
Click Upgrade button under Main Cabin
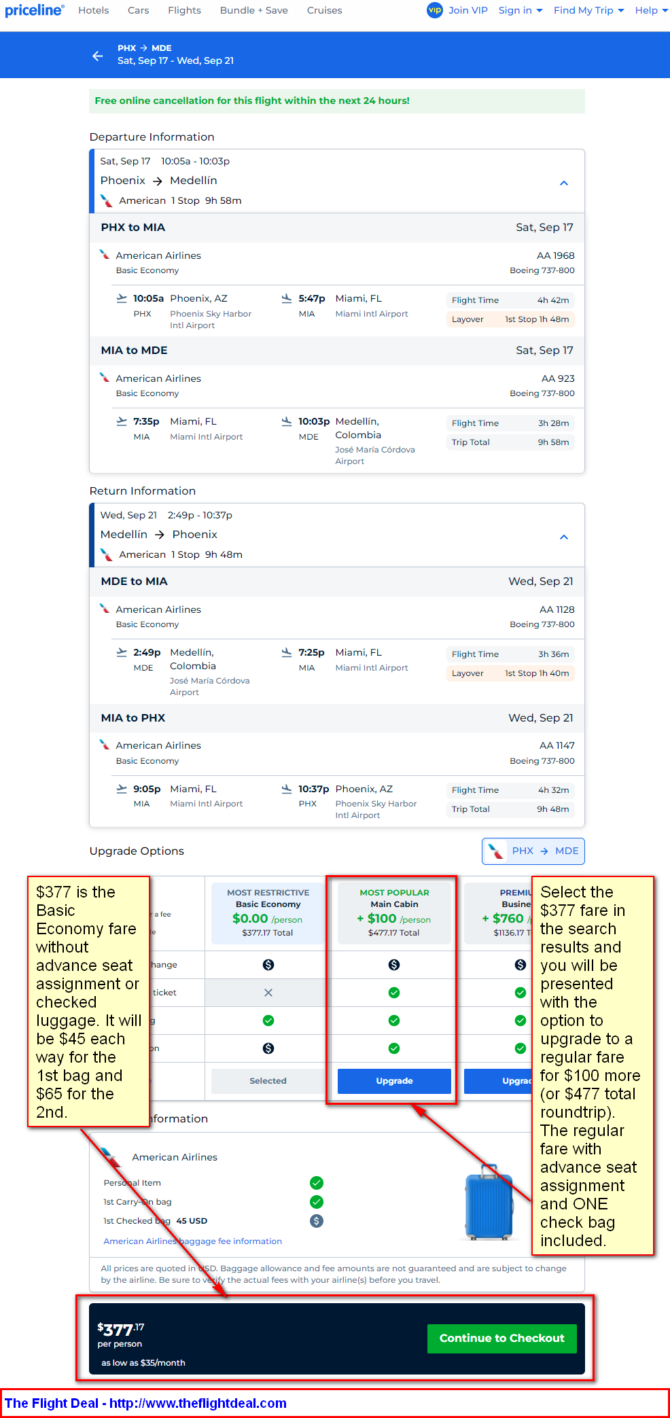coord(394,1081)
